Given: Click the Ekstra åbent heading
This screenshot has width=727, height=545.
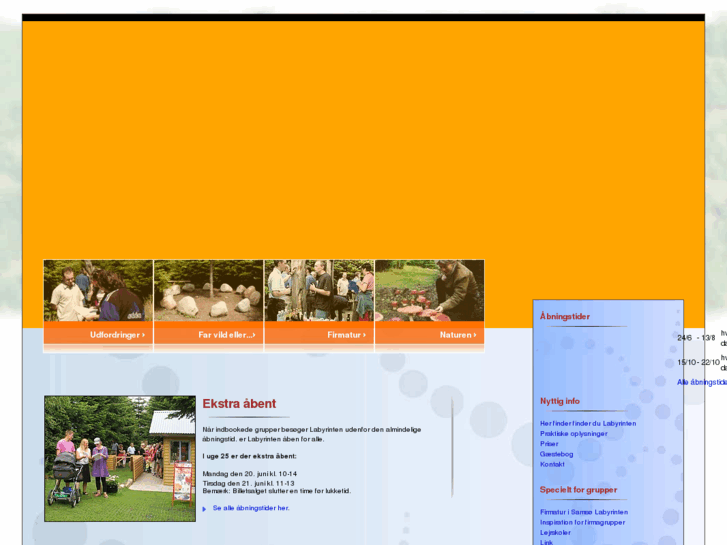Looking at the screenshot, I should click(x=239, y=404).
